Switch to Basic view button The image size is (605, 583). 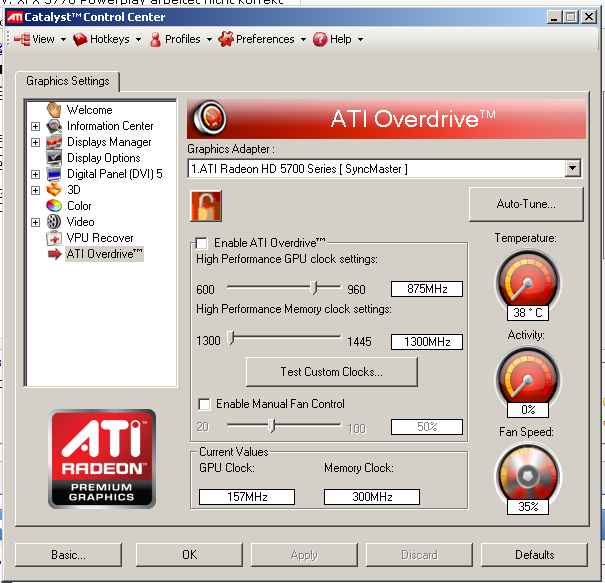click(x=68, y=555)
